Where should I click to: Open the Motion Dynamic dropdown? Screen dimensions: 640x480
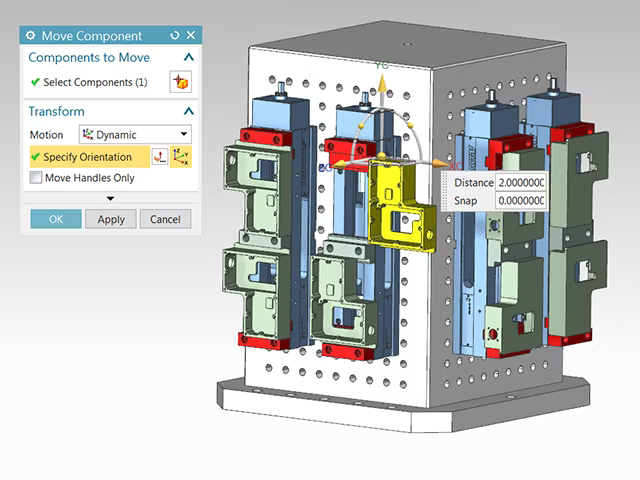(135, 134)
